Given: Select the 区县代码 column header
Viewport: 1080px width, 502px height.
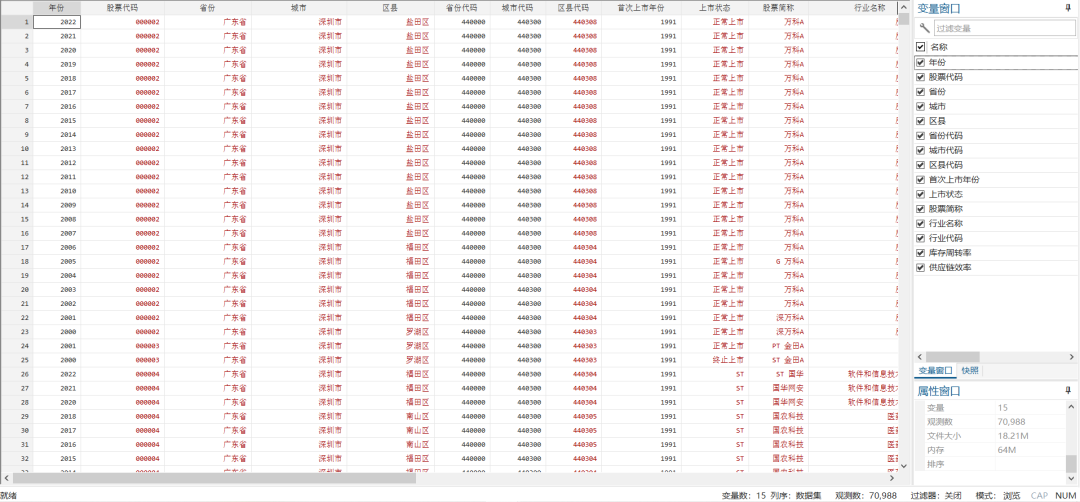Looking at the screenshot, I should pos(573,8).
